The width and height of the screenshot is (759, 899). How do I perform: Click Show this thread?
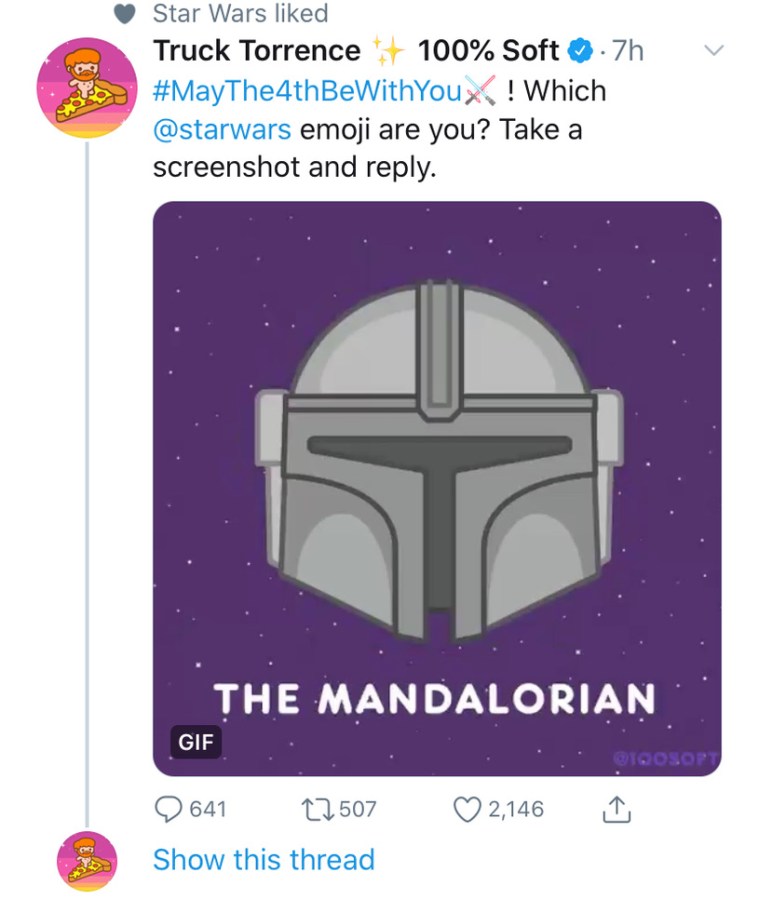pos(263,859)
